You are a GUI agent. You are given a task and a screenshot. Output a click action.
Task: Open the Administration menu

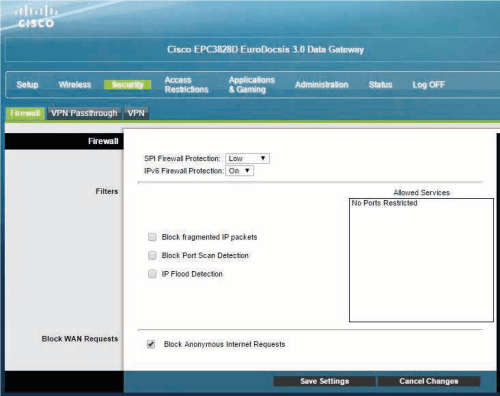tap(321, 85)
